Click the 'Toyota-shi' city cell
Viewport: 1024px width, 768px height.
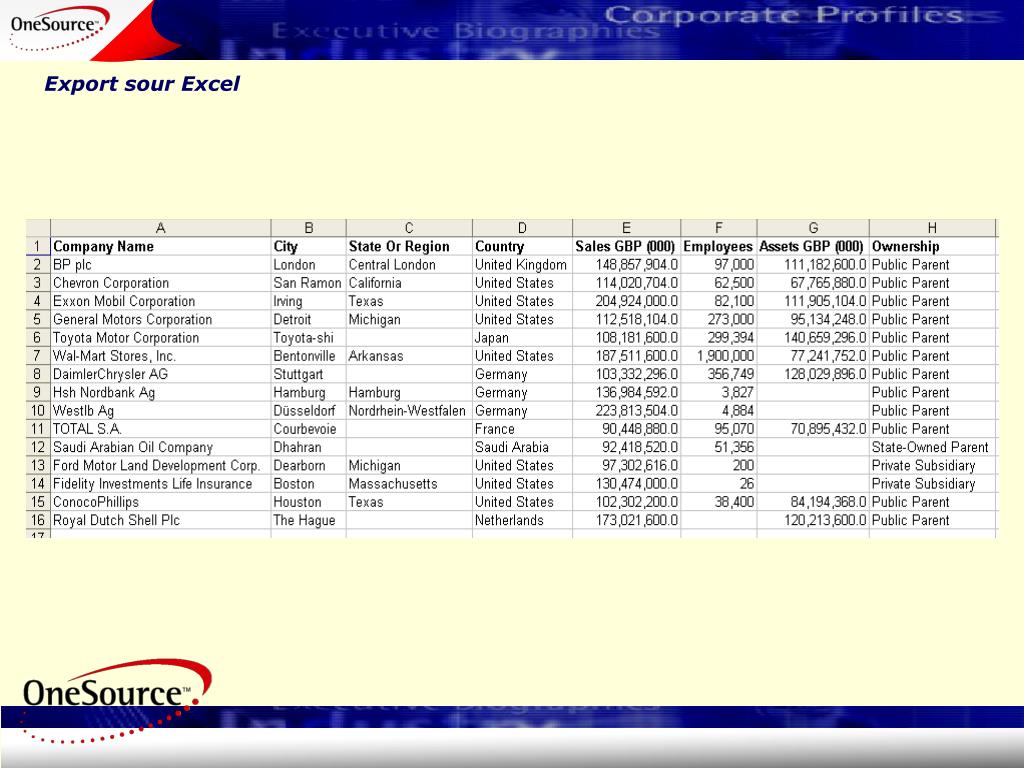(308, 338)
